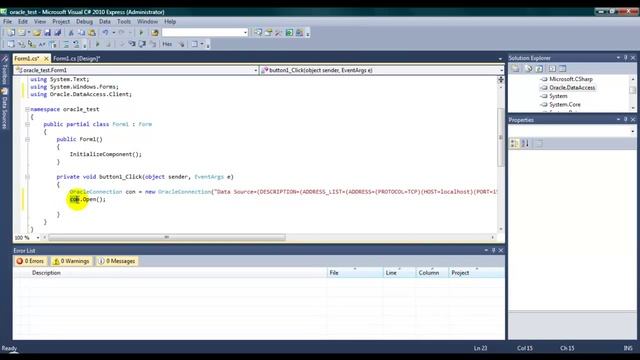Select Categorized view in Properties panel
640x360 pixels.
pyautogui.click(x=515, y=143)
